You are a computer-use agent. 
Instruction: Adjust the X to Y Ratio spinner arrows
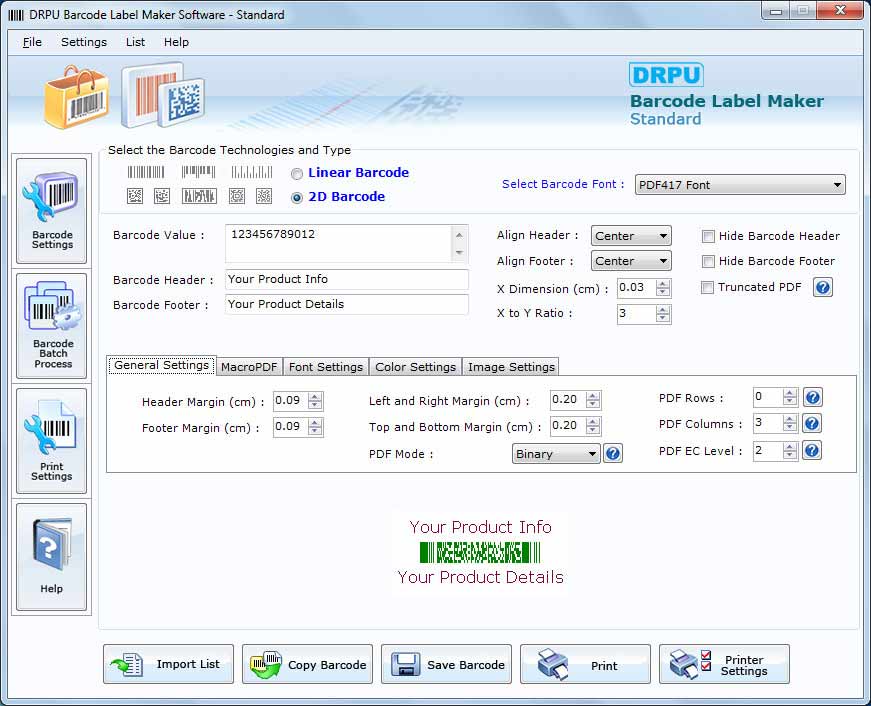(663, 314)
